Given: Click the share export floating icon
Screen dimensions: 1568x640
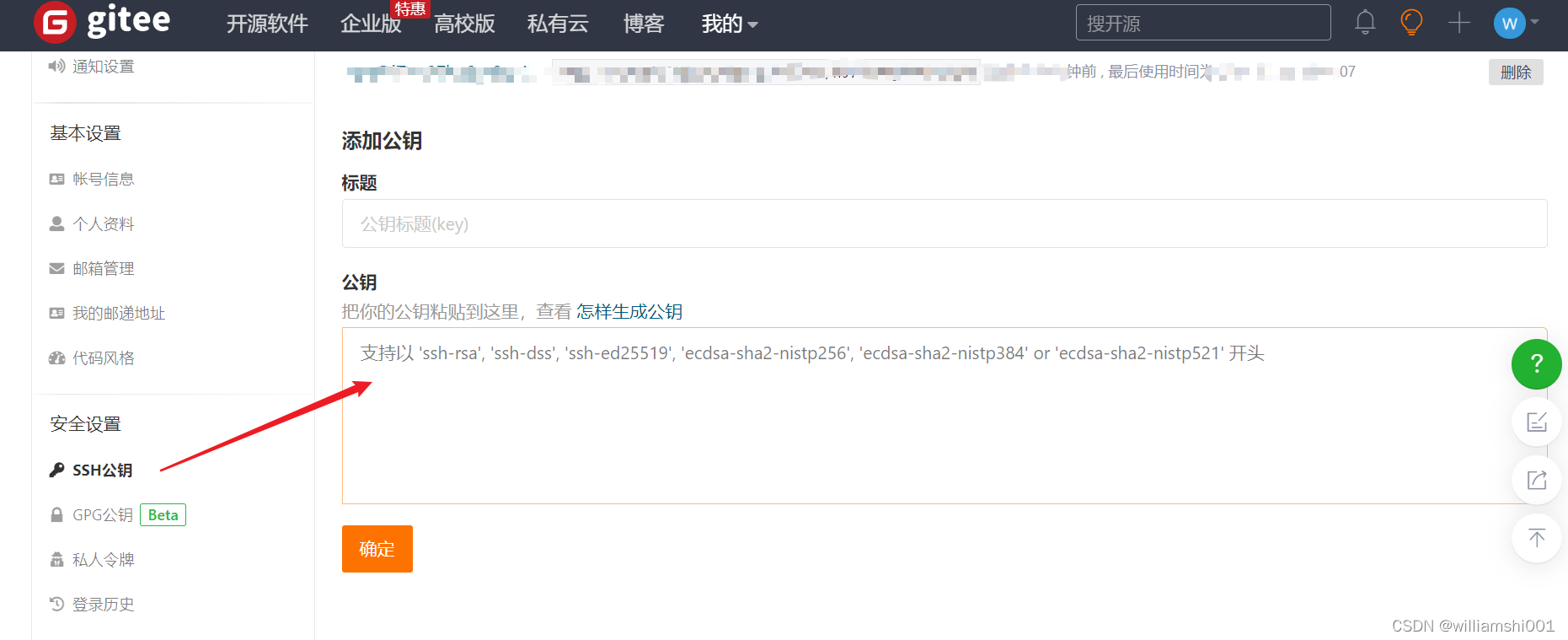Looking at the screenshot, I should point(1536,481).
